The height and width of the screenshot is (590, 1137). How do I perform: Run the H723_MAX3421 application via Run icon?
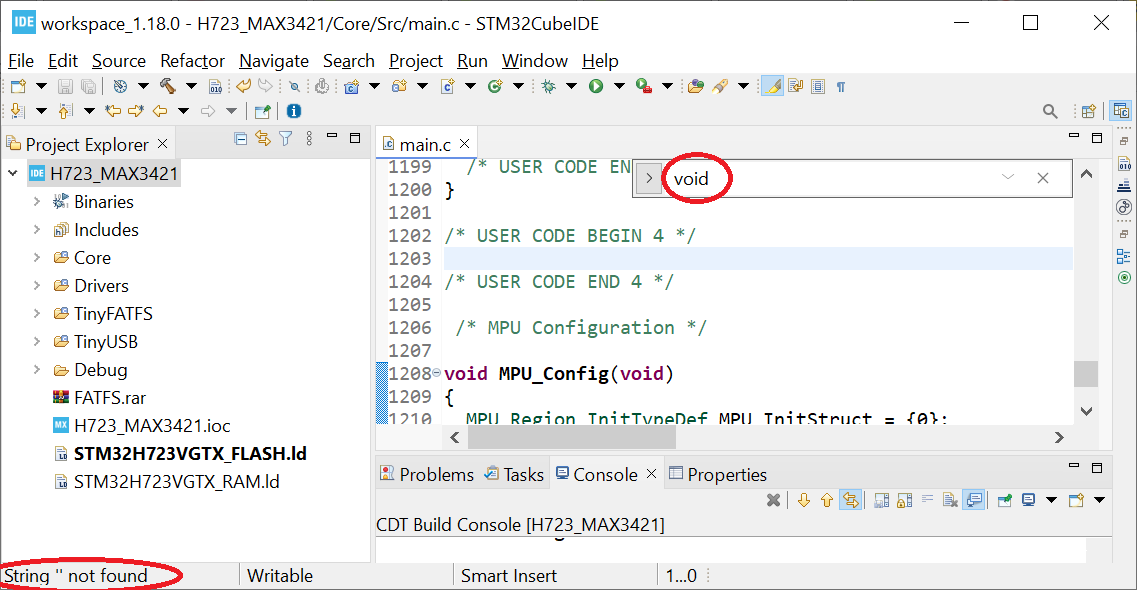click(593, 86)
